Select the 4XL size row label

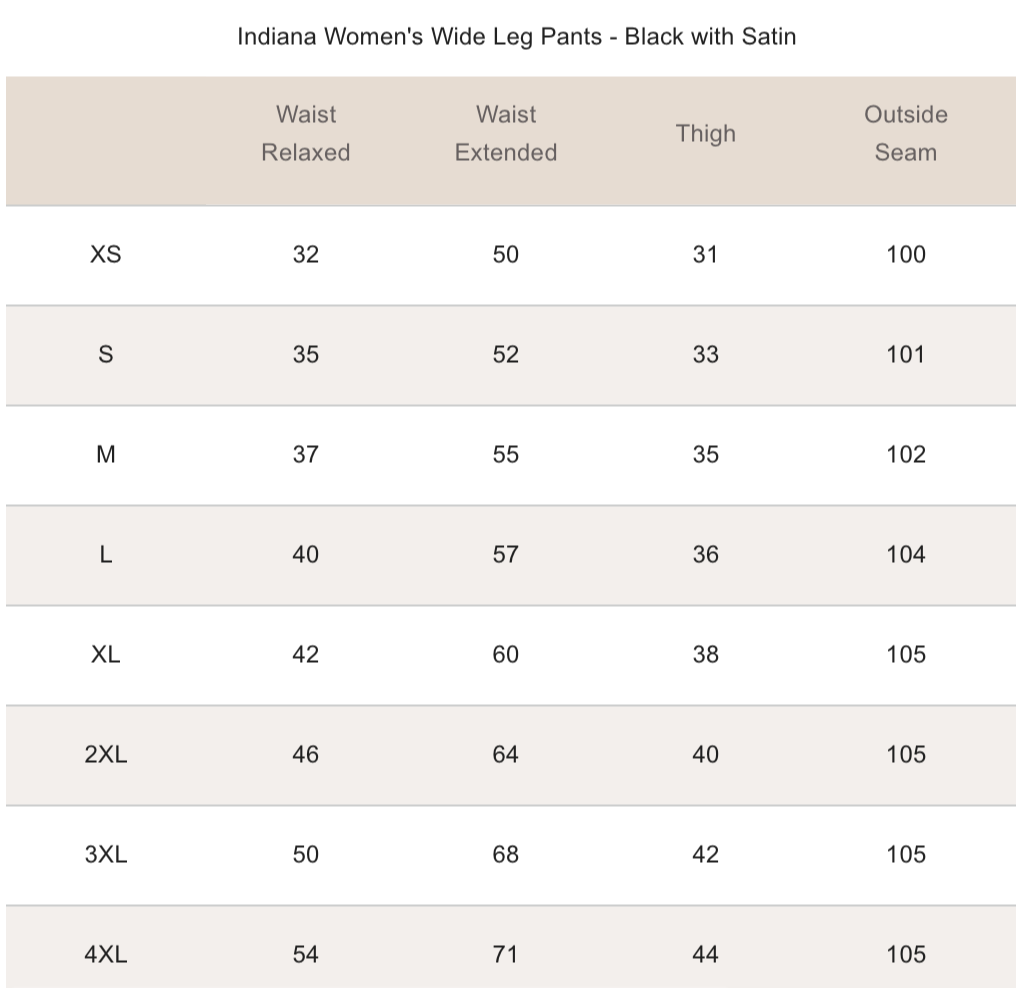coord(106,954)
